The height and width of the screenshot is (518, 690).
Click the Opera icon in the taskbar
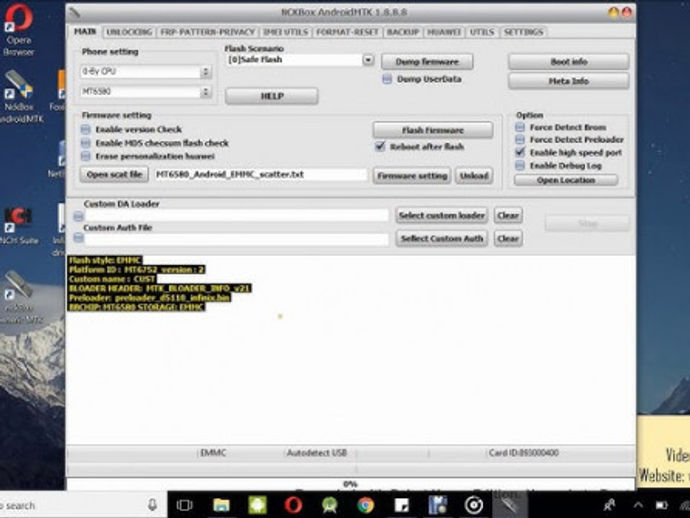coord(293,505)
